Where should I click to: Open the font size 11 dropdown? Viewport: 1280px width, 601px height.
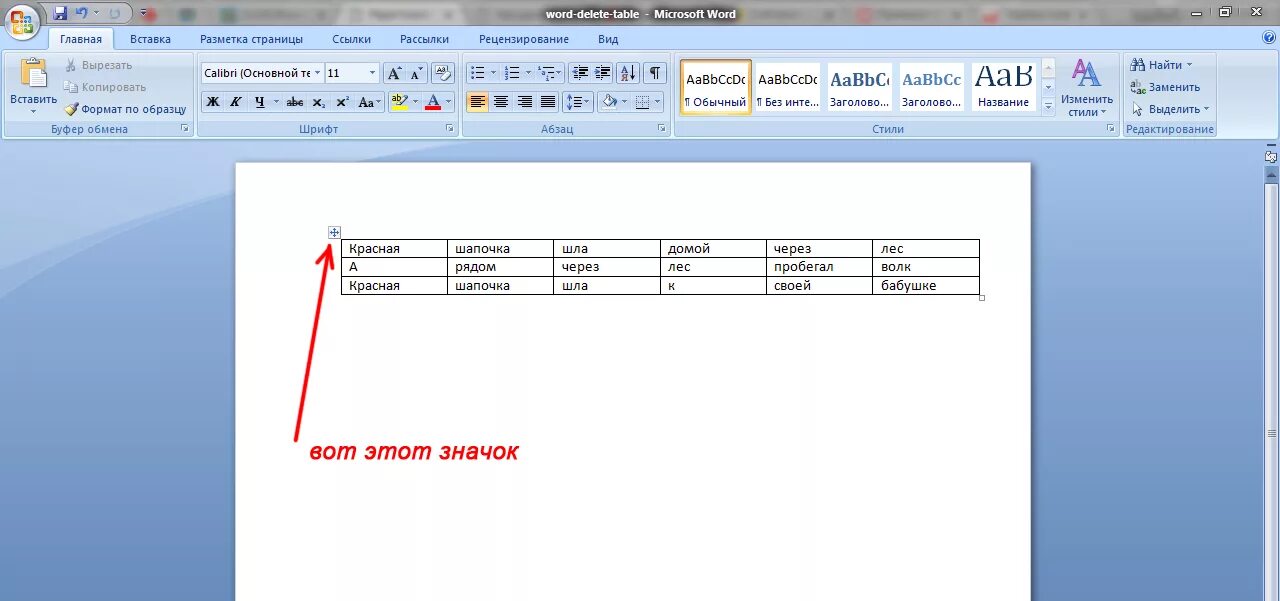(373, 73)
